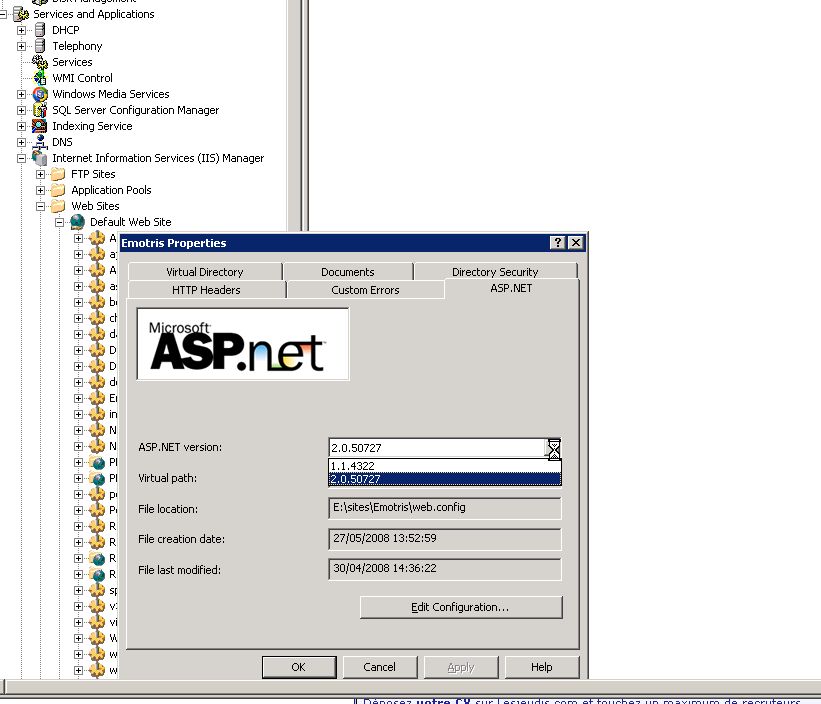Click the Services and Applications icon
Screen dimensions: 821x704
coord(21,14)
